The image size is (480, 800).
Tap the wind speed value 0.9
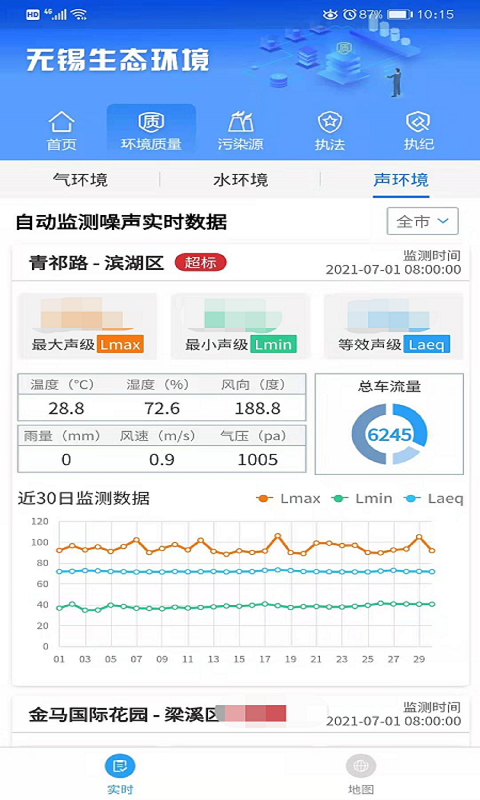(162, 460)
